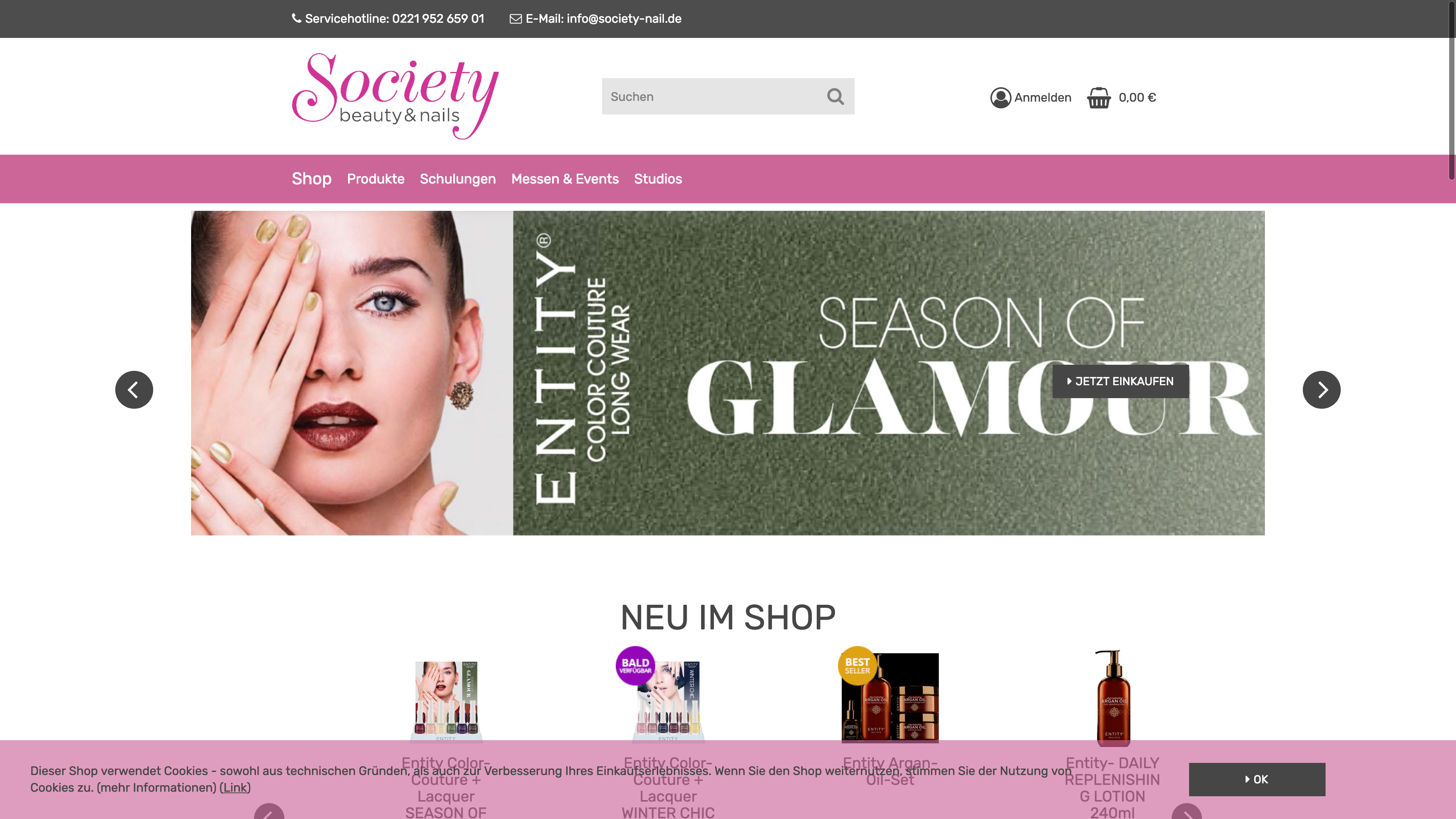This screenshot has width=1456, height=819.
Task: Click the search magnifier icon
Action: click(x=835, y=97)
